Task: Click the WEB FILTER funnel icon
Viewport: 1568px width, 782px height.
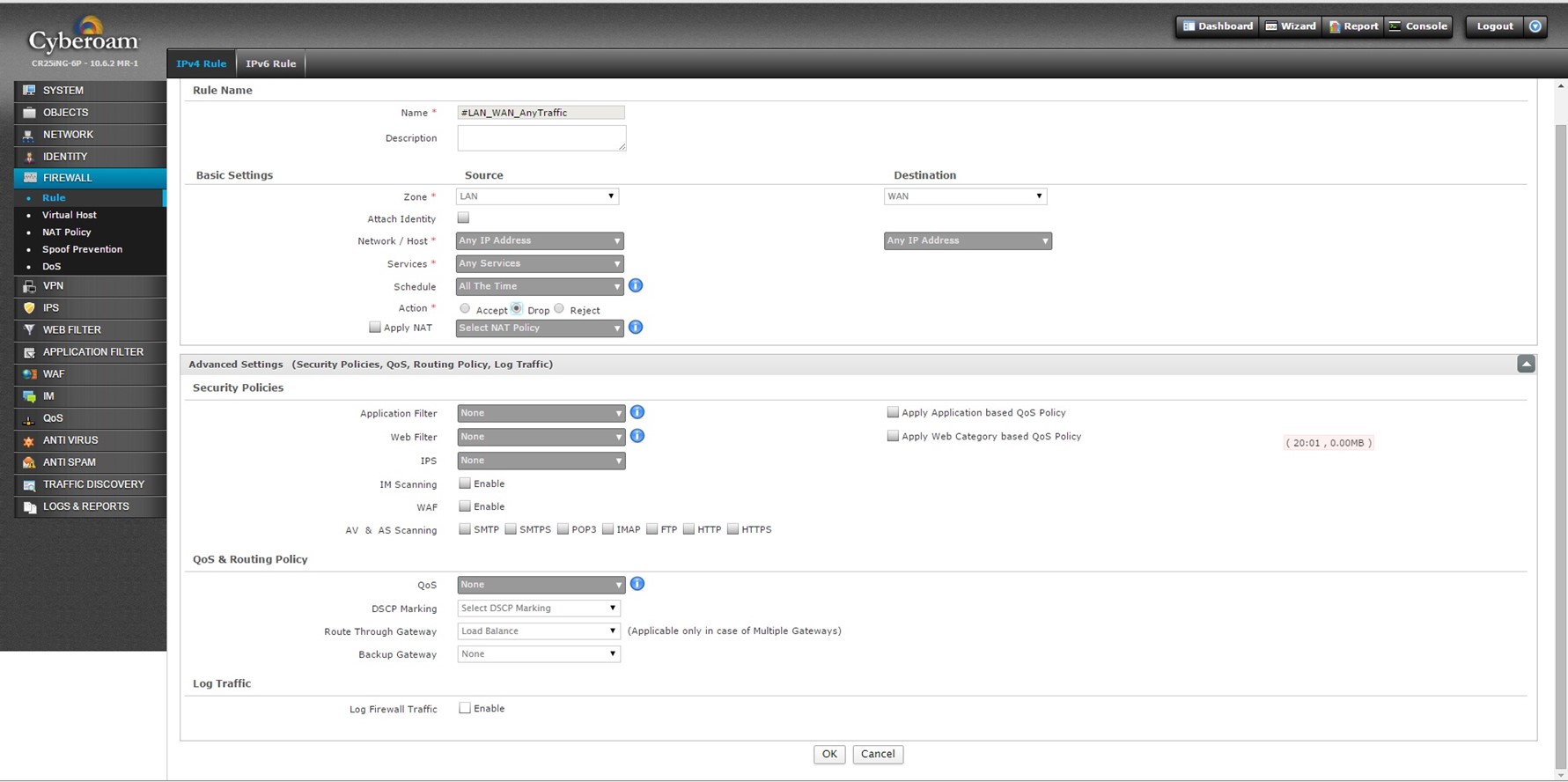Action: point(29,330)
